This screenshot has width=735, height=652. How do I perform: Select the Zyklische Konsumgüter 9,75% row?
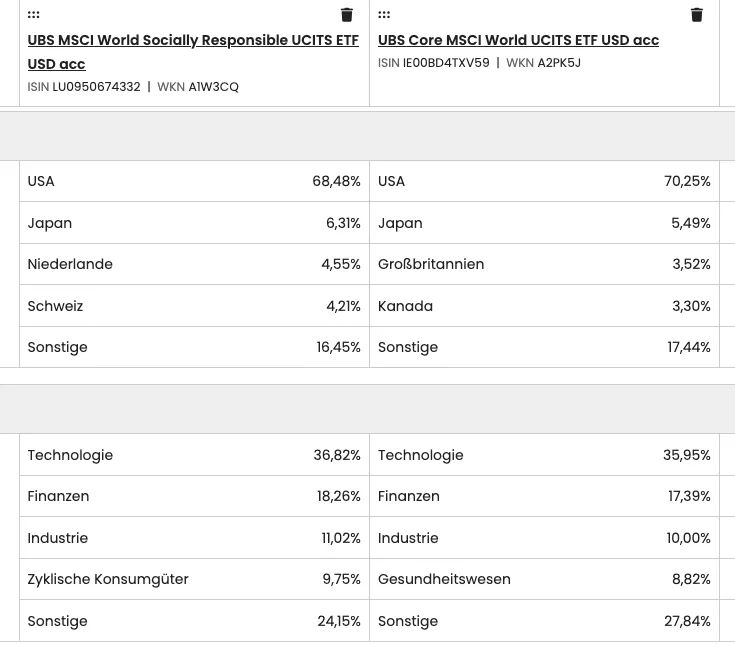pos(194,579)
